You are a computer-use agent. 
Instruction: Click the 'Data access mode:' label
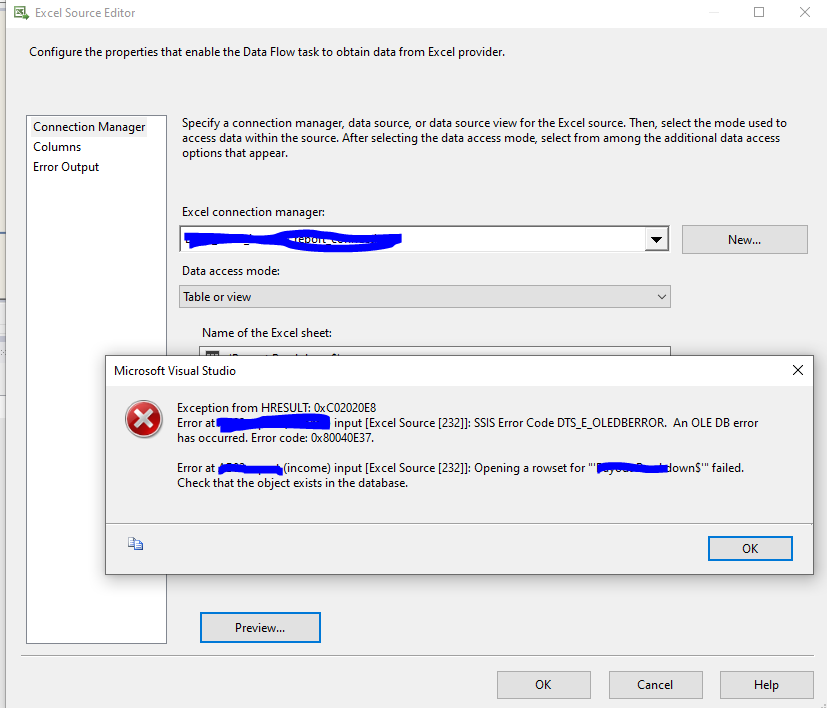point(231,271)
